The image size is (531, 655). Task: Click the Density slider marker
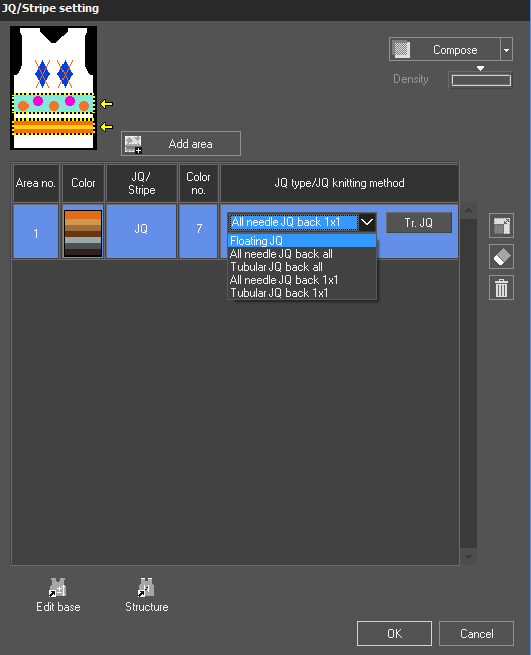(x=480, y=68)
